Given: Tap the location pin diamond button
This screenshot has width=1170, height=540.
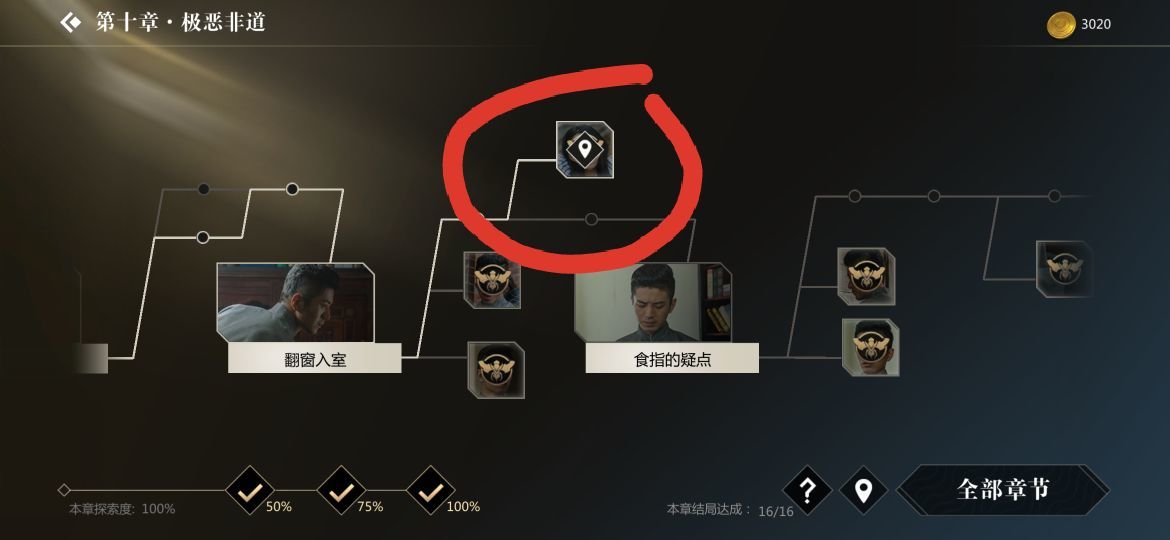Looking at the screenshot, I should (863, 491).
